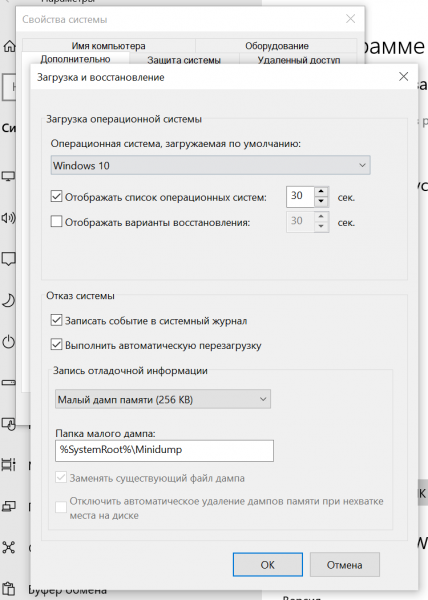Expand 'Малый дамп памяти (256 KB)' dropdown

tap(163, 399)
